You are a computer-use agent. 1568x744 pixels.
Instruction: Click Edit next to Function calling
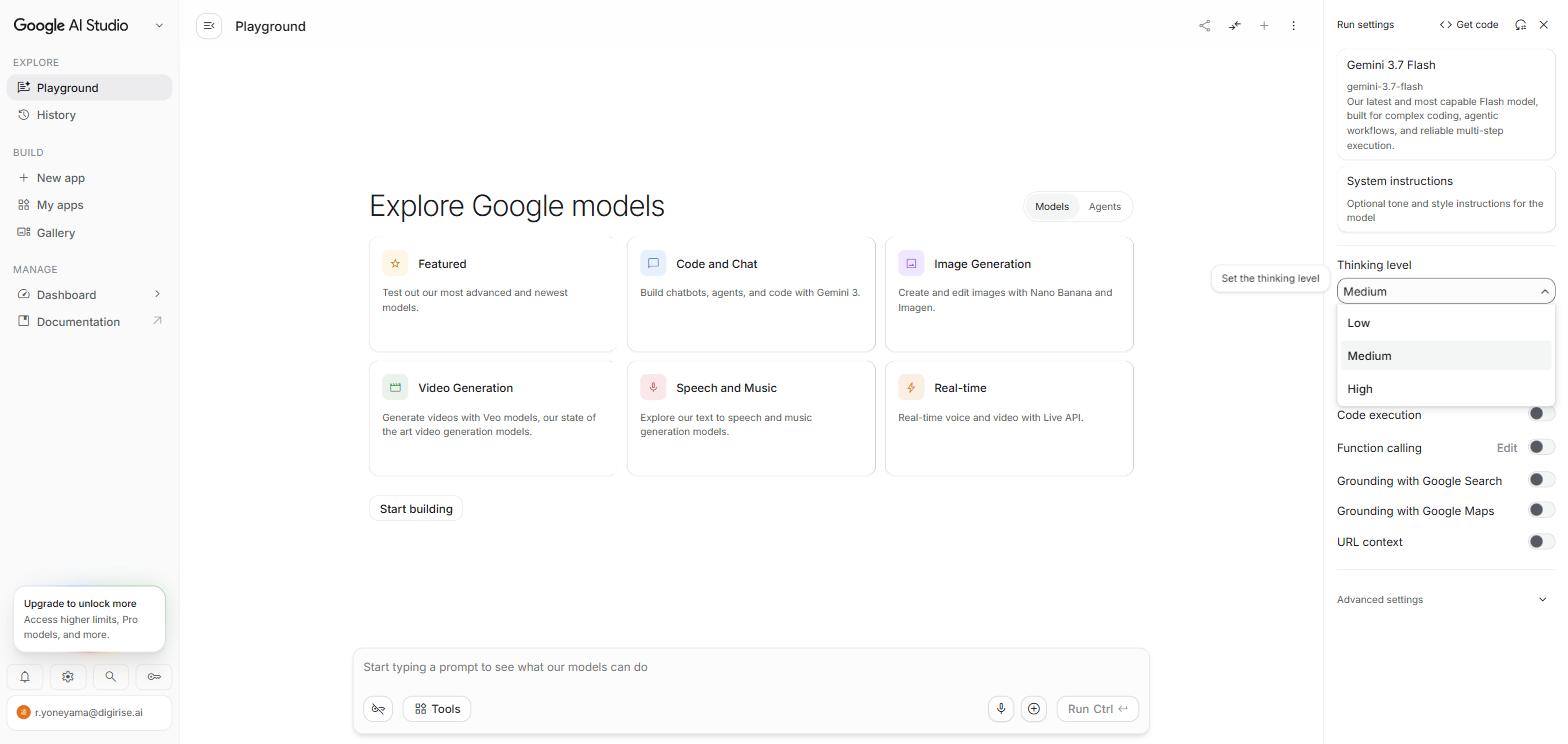tap(1506, 448)
